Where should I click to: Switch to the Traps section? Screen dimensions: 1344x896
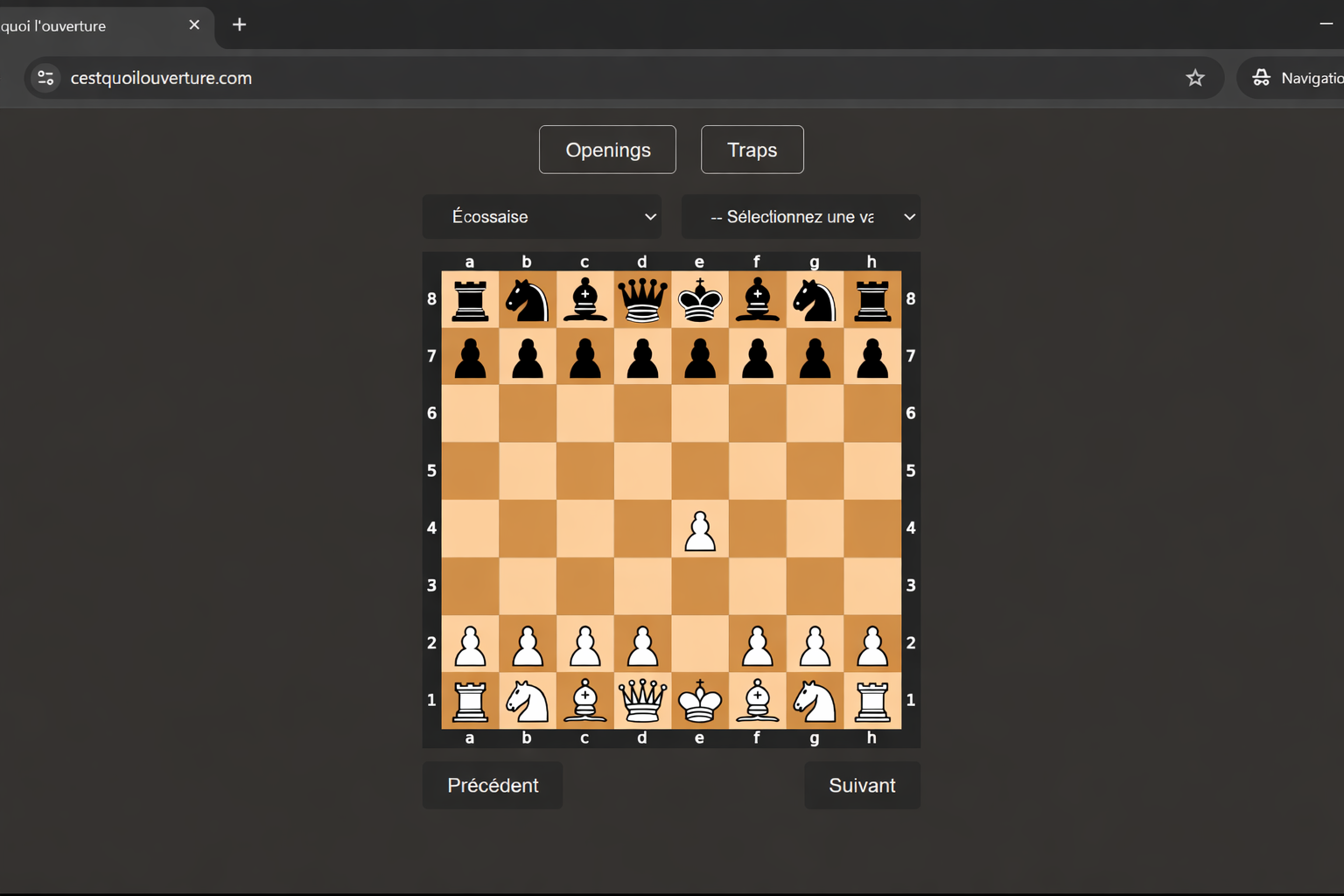[x=752, y=149]
